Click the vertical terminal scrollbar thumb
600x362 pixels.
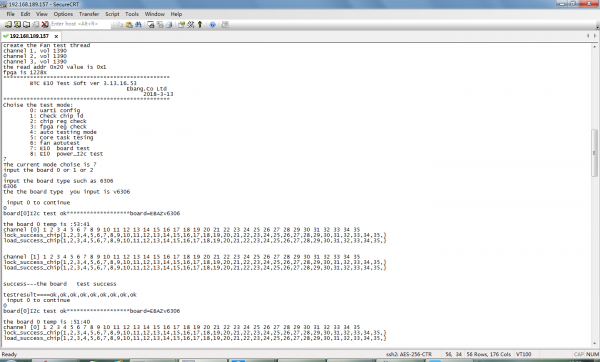point(594,153)
